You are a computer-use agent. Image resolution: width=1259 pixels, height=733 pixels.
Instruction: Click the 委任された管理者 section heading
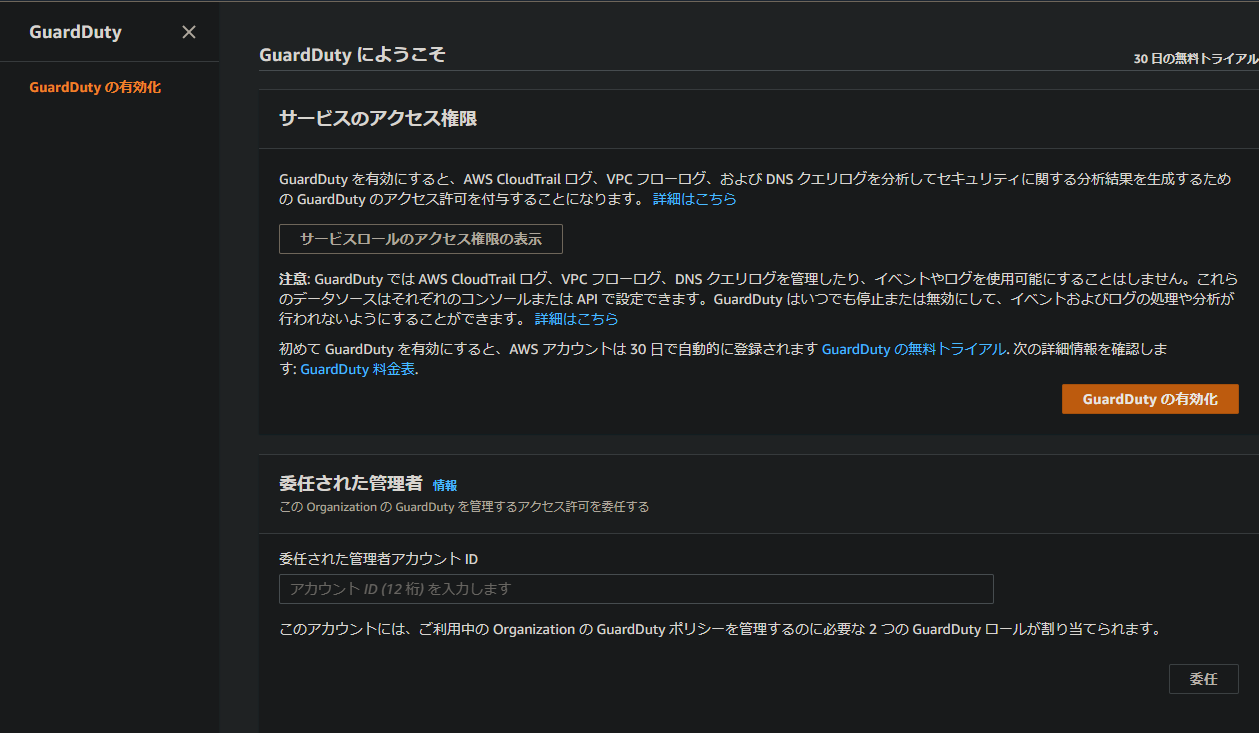351,484
